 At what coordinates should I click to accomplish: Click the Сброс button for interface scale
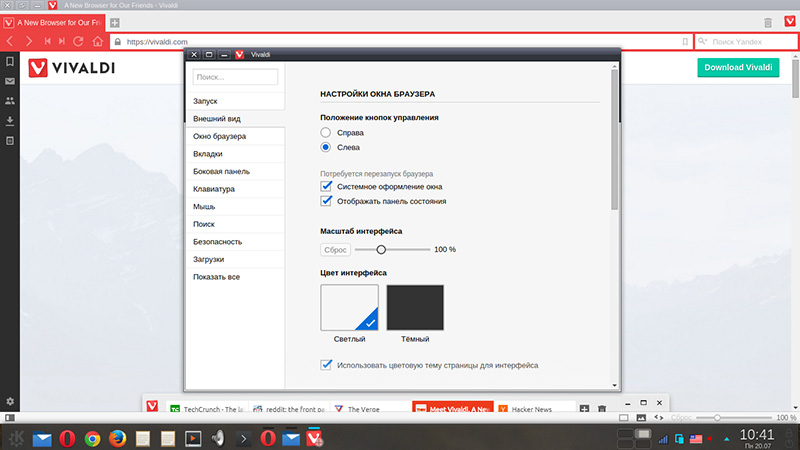coord(335,249)
